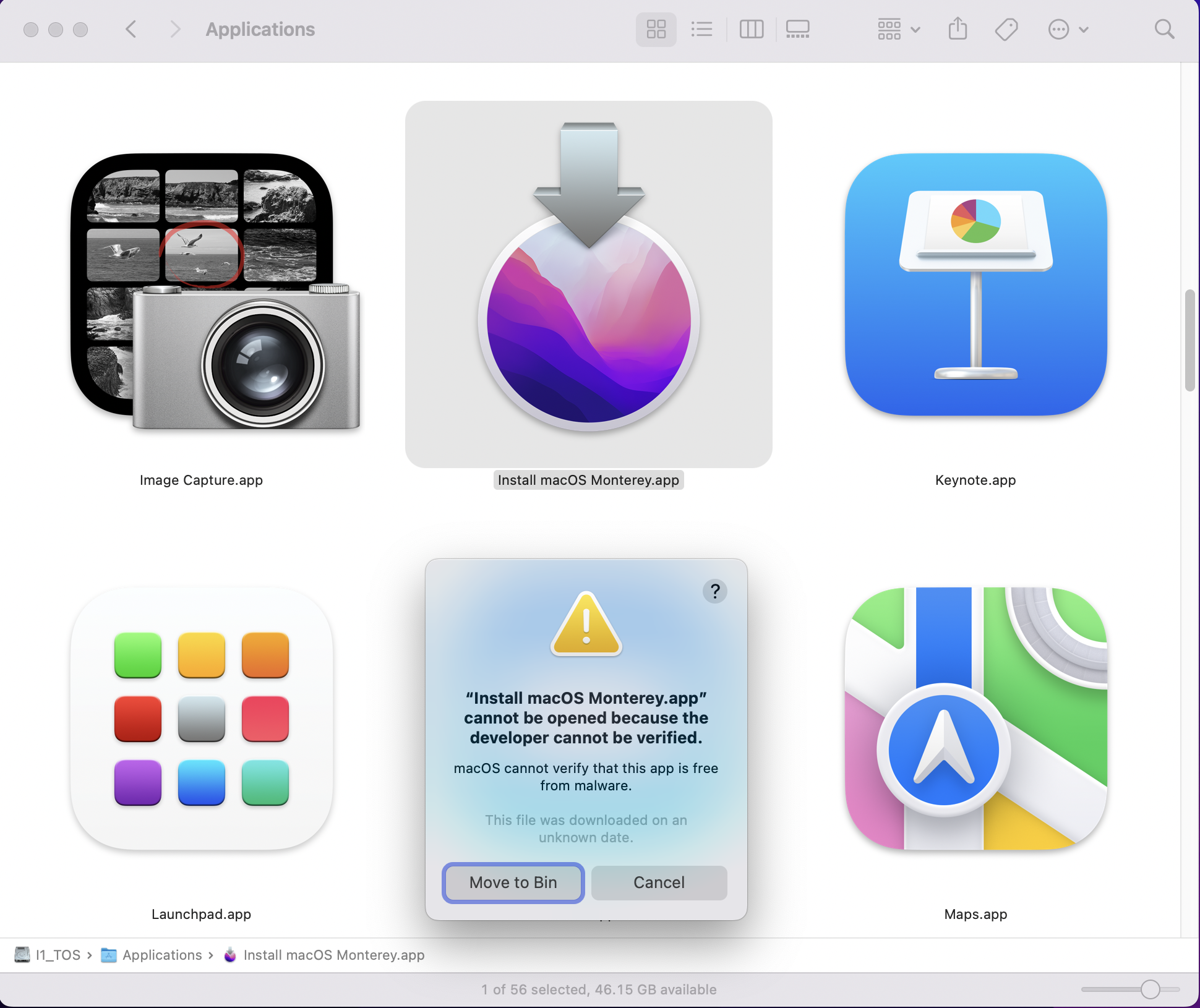This screenshot has height=1008, width=1200.
Task: Select the Keynote app icon
Action: (x=975, y=284)
